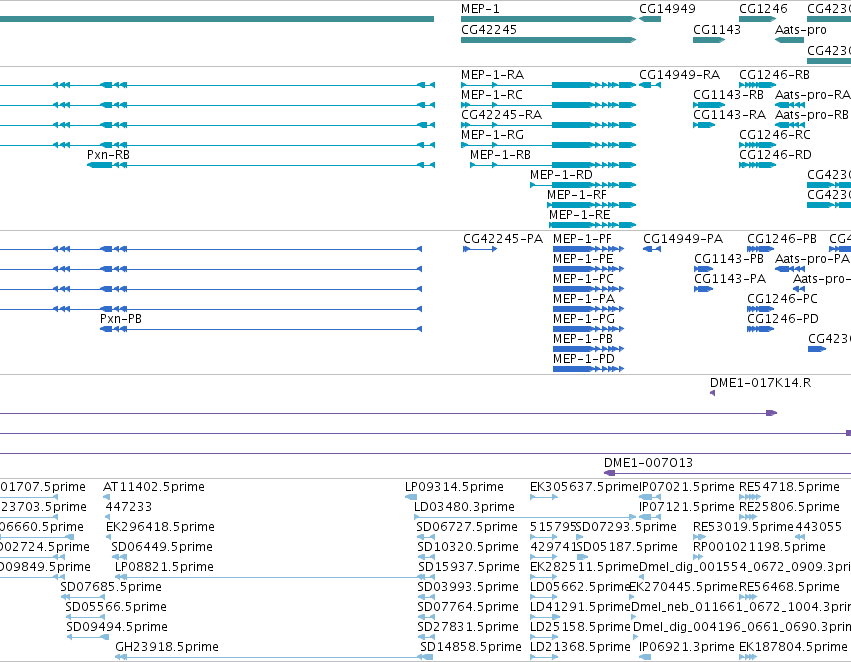Select transcript CG1143-RA

[x=729, y=115]
